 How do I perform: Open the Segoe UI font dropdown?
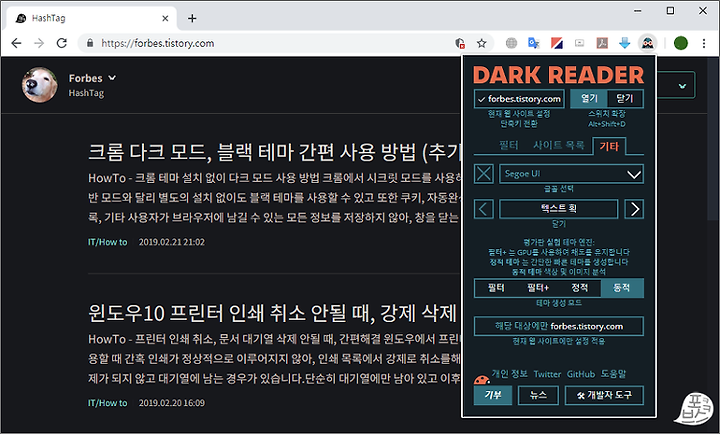571,174
